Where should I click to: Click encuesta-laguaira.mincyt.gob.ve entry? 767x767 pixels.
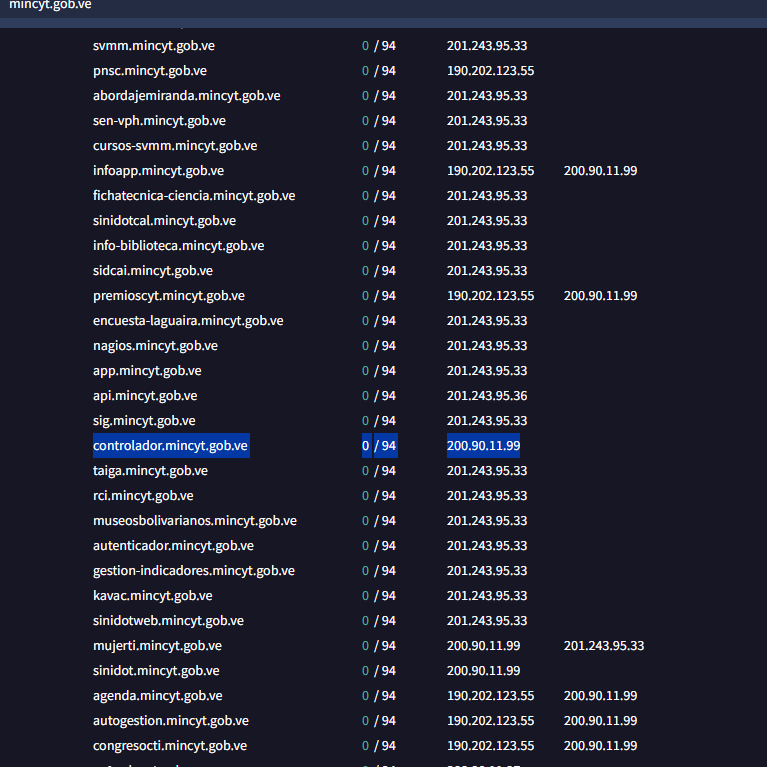point(188,320)
